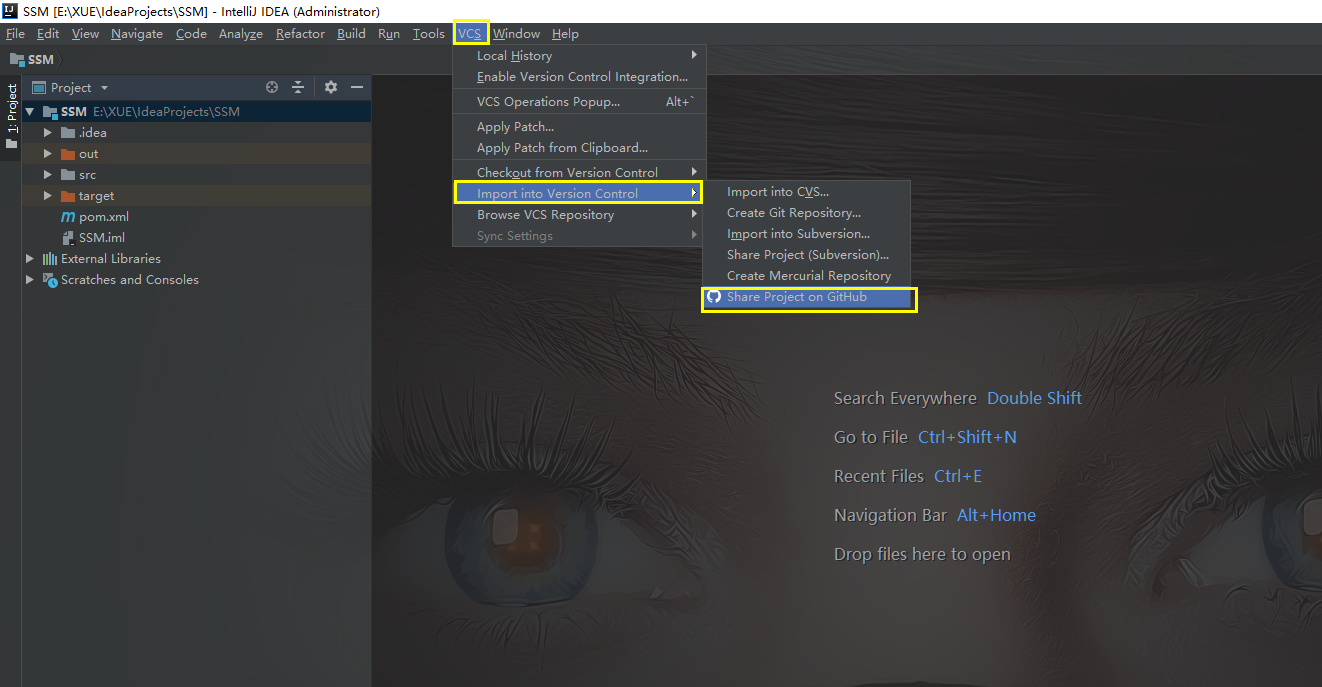
Task: Choose Create Git Repository
Action: pos(807,213)
